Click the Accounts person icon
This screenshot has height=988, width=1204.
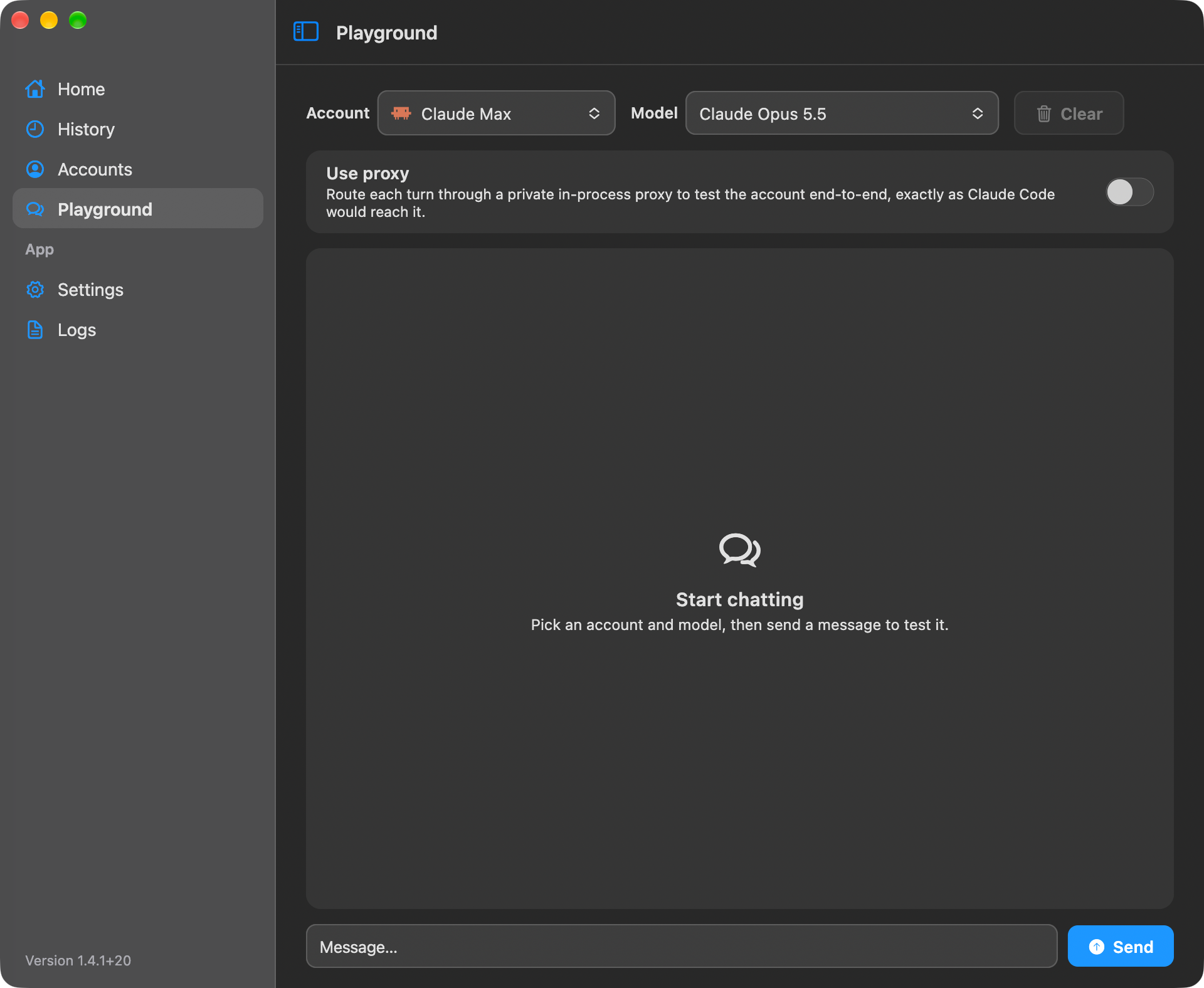35,169
